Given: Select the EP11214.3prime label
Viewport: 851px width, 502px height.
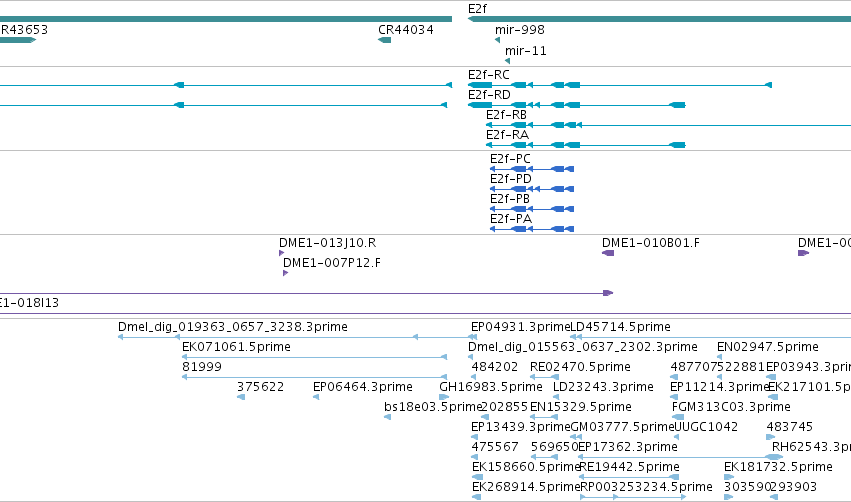Looking at the screenshot, I should coord(720,387).
